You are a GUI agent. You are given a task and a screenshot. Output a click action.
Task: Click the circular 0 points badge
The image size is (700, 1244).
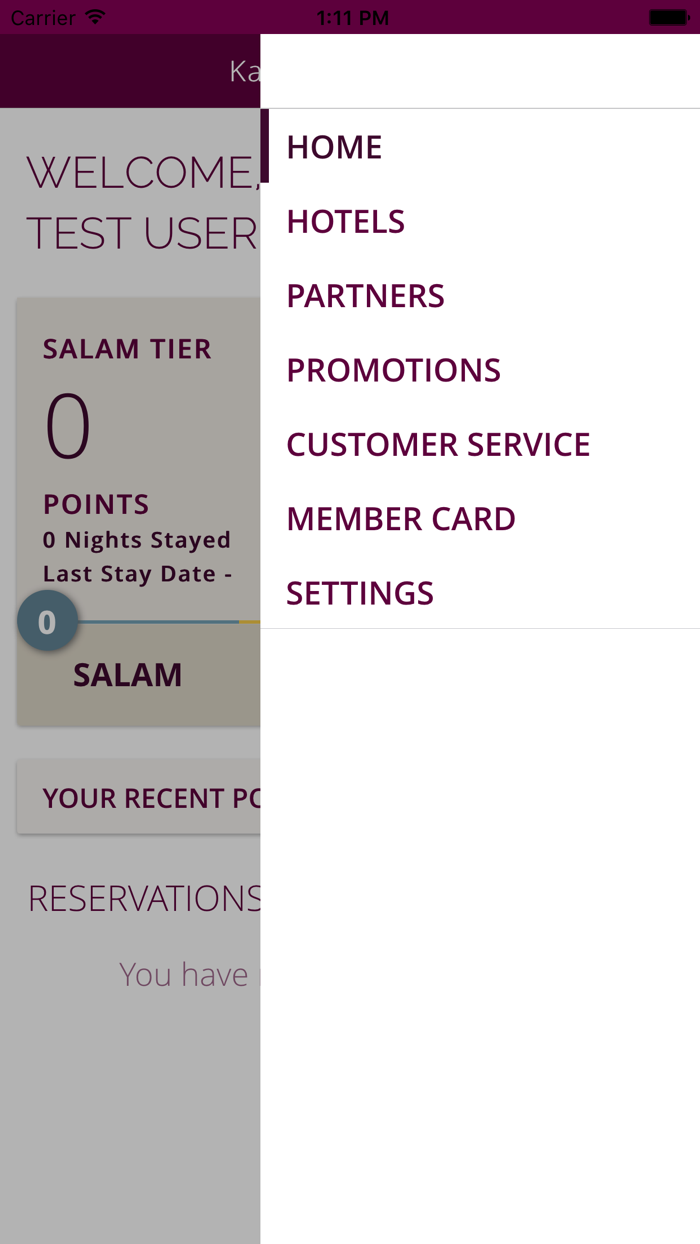47,620
